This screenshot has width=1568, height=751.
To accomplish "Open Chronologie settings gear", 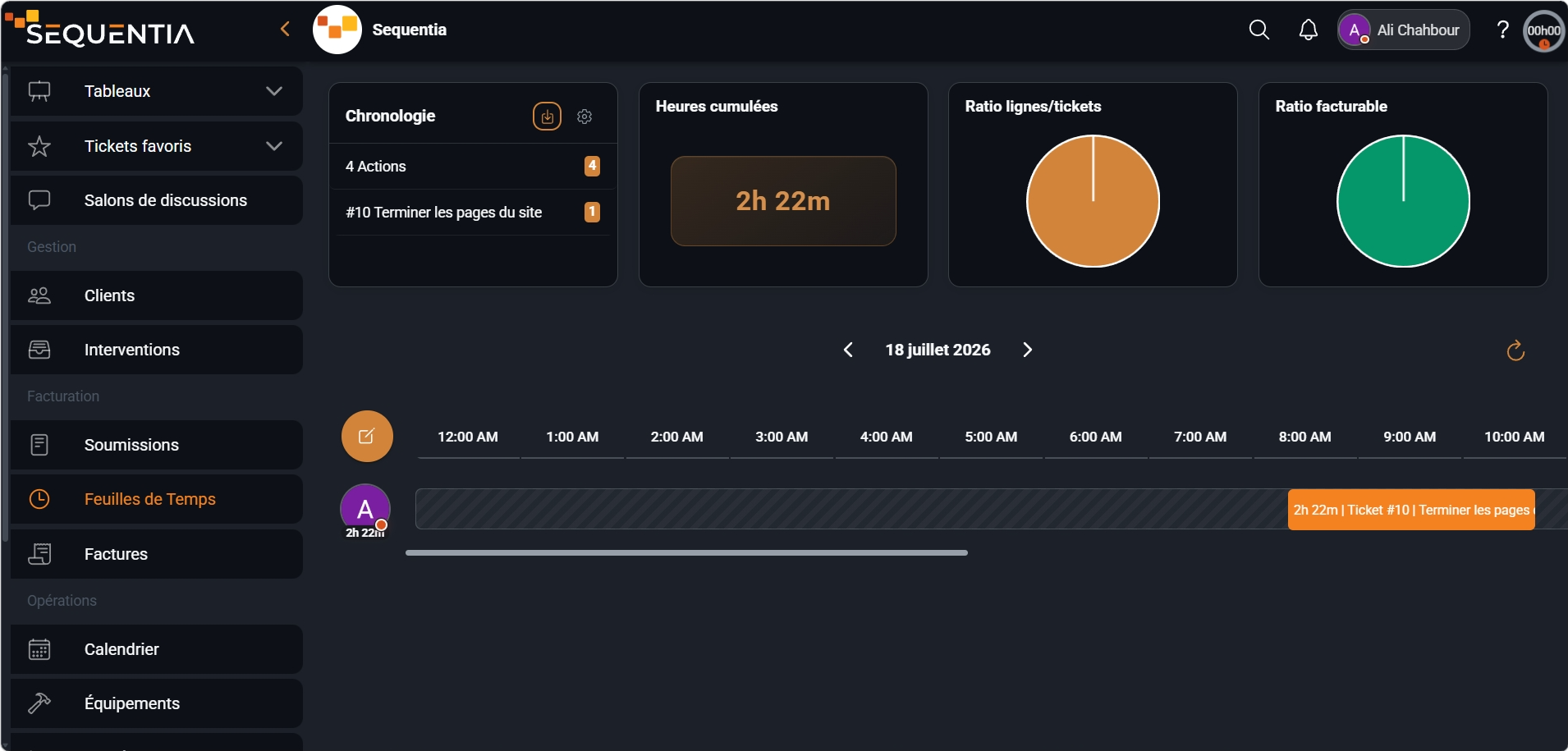I will 585,117.
